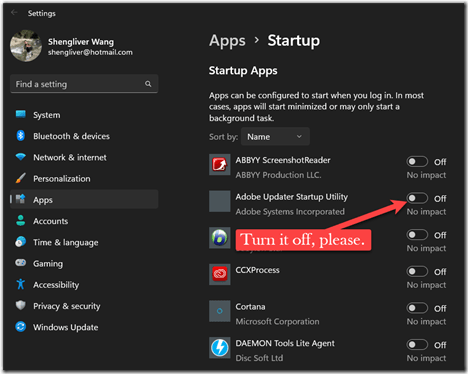Select the Personalization label
Screen dimensions: 468x374
tap(62, 179)
